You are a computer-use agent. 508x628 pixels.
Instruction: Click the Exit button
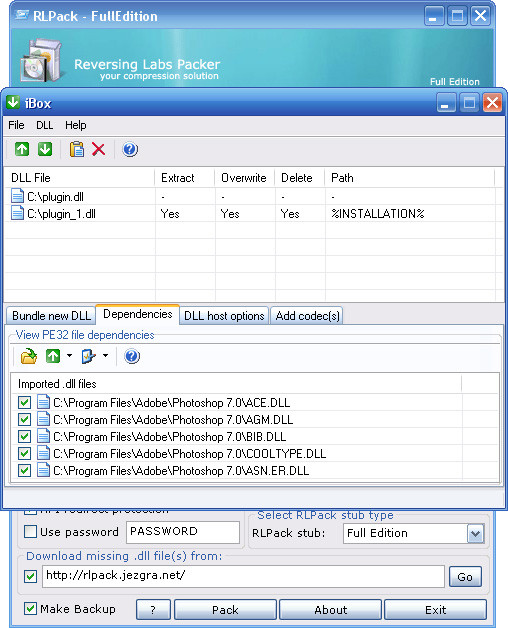(435, 610)
